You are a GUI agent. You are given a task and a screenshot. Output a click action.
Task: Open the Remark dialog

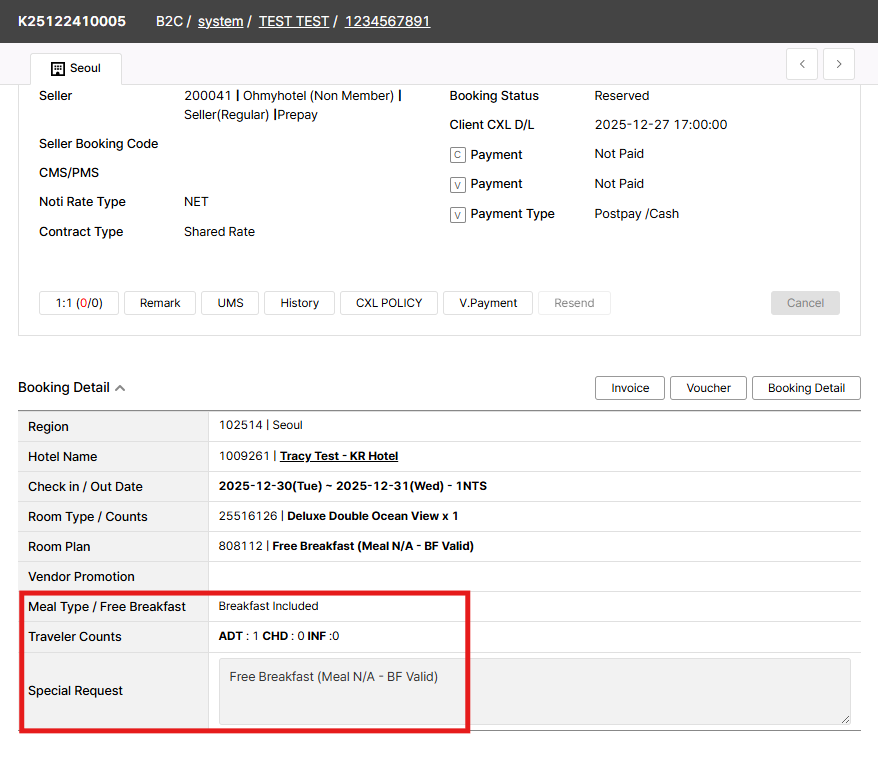coord(160,303)
